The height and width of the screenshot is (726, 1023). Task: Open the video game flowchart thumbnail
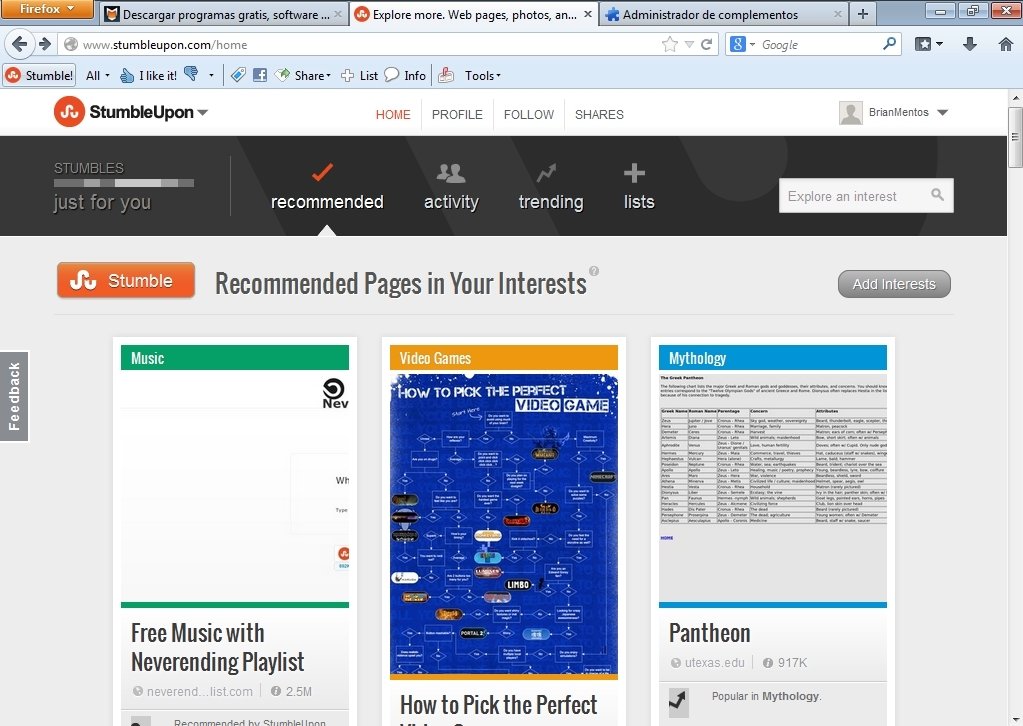tap(504, 524)
